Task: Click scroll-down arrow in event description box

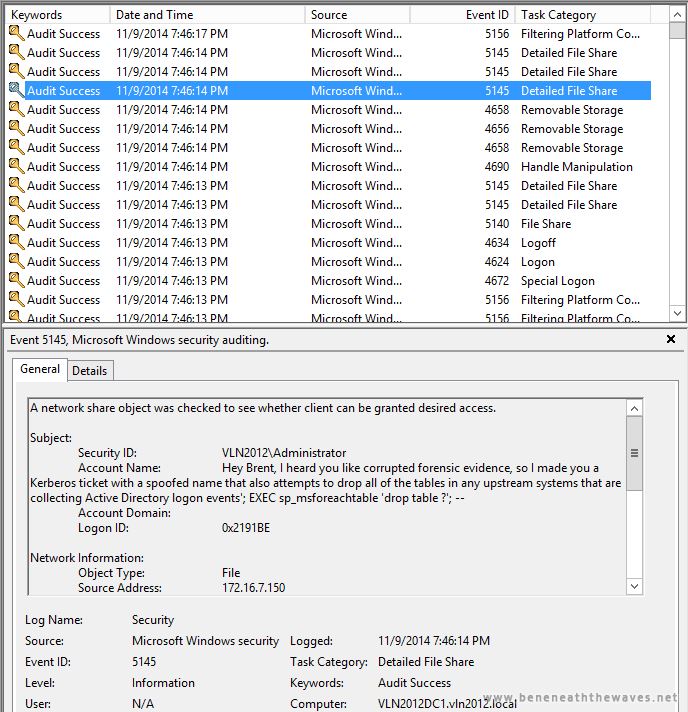Action: 634,586
